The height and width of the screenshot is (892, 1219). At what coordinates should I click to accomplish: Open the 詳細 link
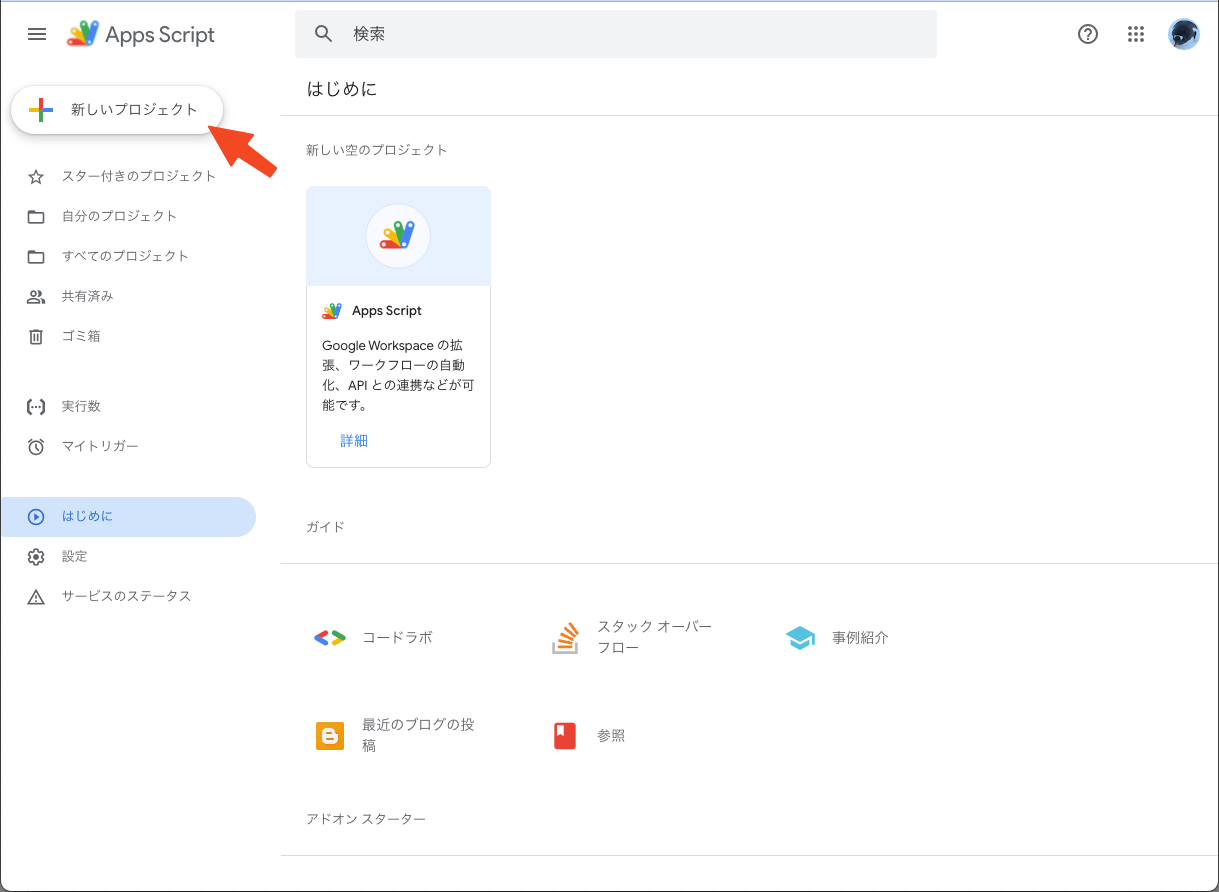coord(354,440)
